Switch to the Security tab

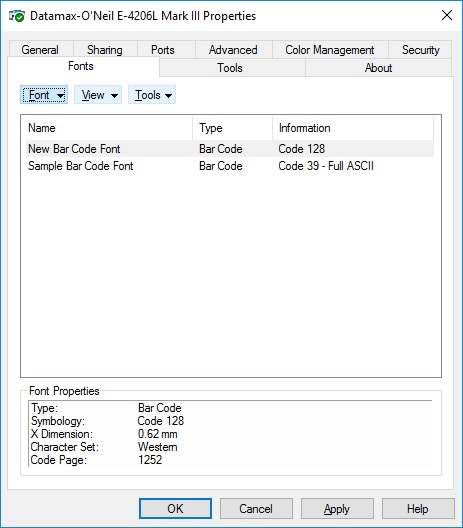(x=421, y=50)
